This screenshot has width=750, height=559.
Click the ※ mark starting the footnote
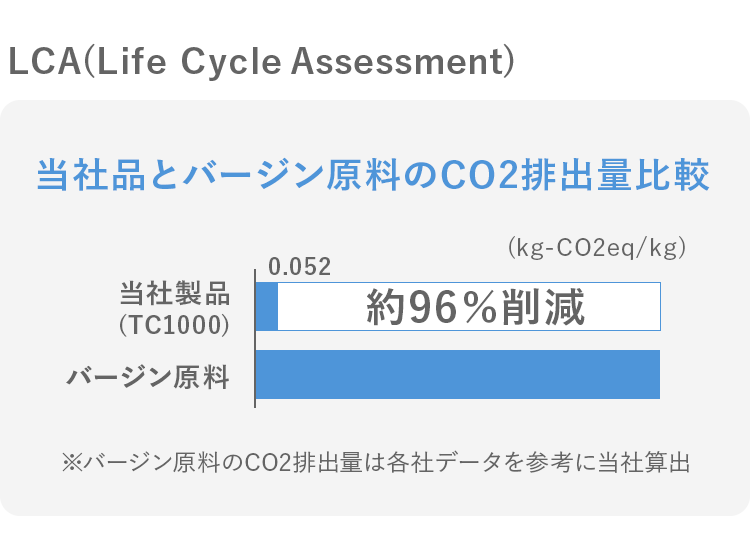coord(71,463)
